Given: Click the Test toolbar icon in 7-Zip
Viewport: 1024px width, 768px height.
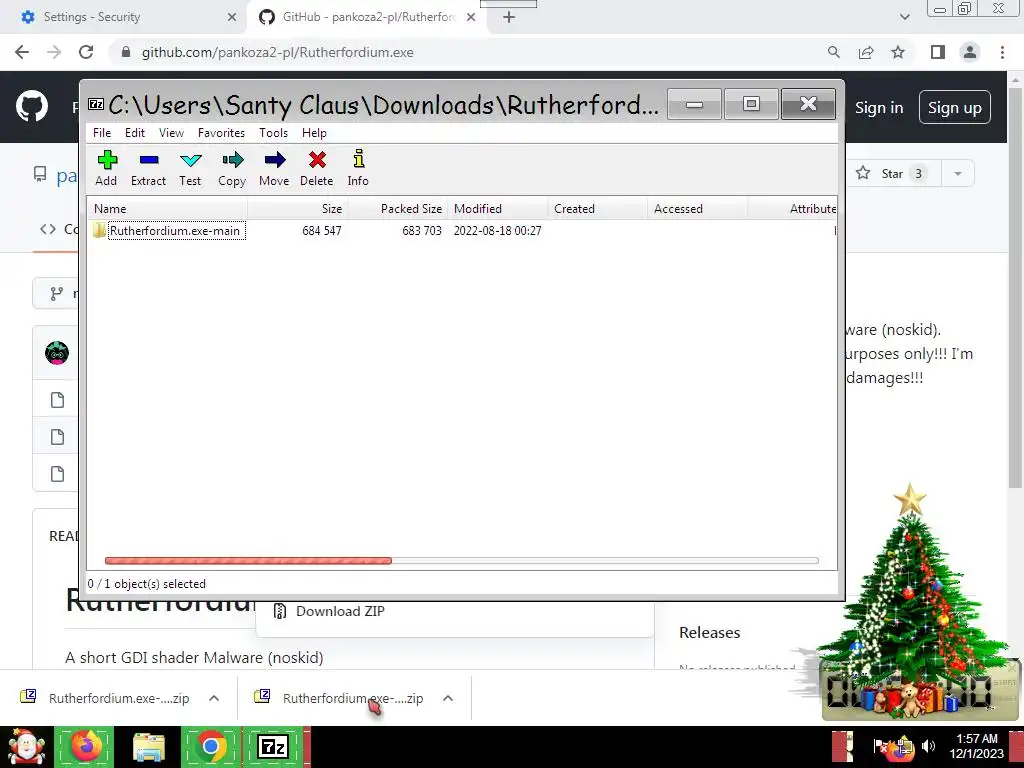Looking at the screenshot, I should click(190, 168).
